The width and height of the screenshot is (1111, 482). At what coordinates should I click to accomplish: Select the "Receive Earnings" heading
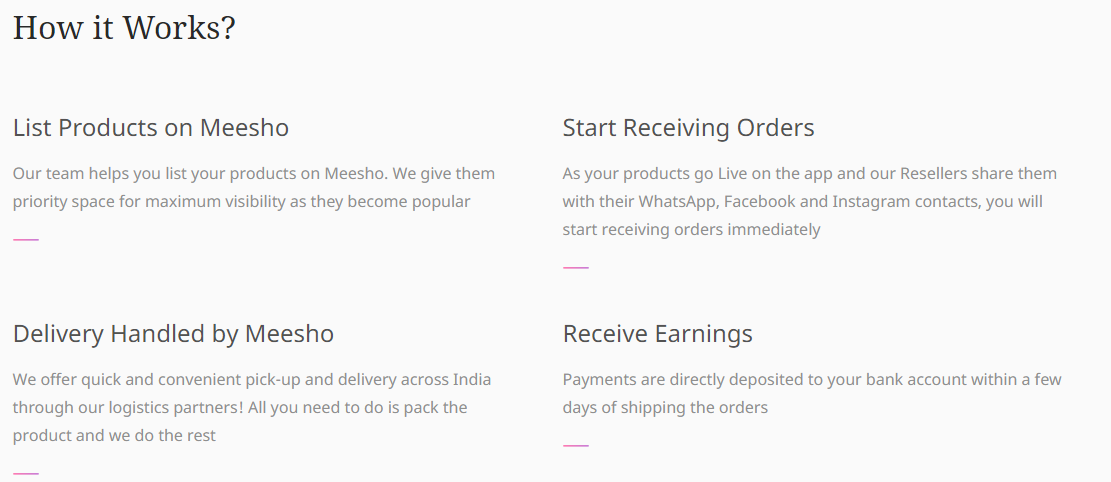coord(657,333)
